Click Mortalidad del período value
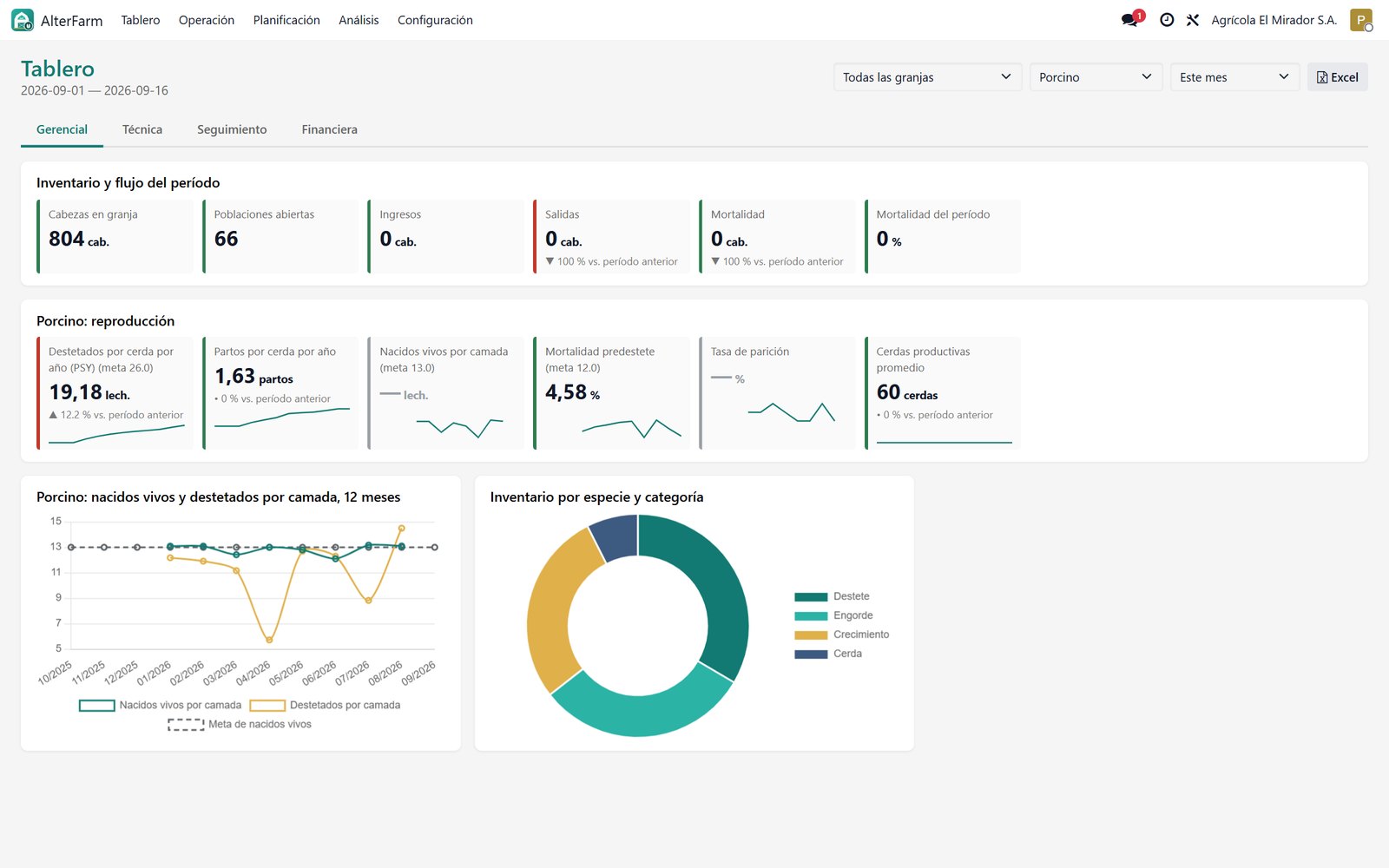1389x868 pixels. pos(889,239)
